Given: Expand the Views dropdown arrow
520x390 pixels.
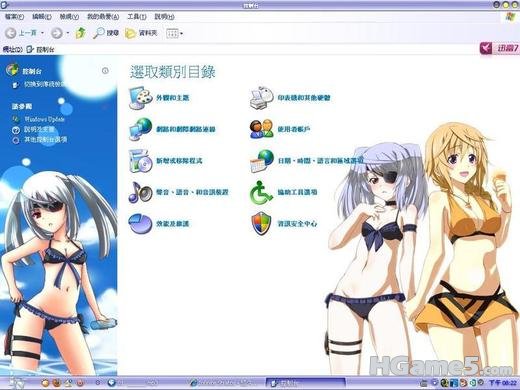Looking at the screenshot, I should (181, 33).
